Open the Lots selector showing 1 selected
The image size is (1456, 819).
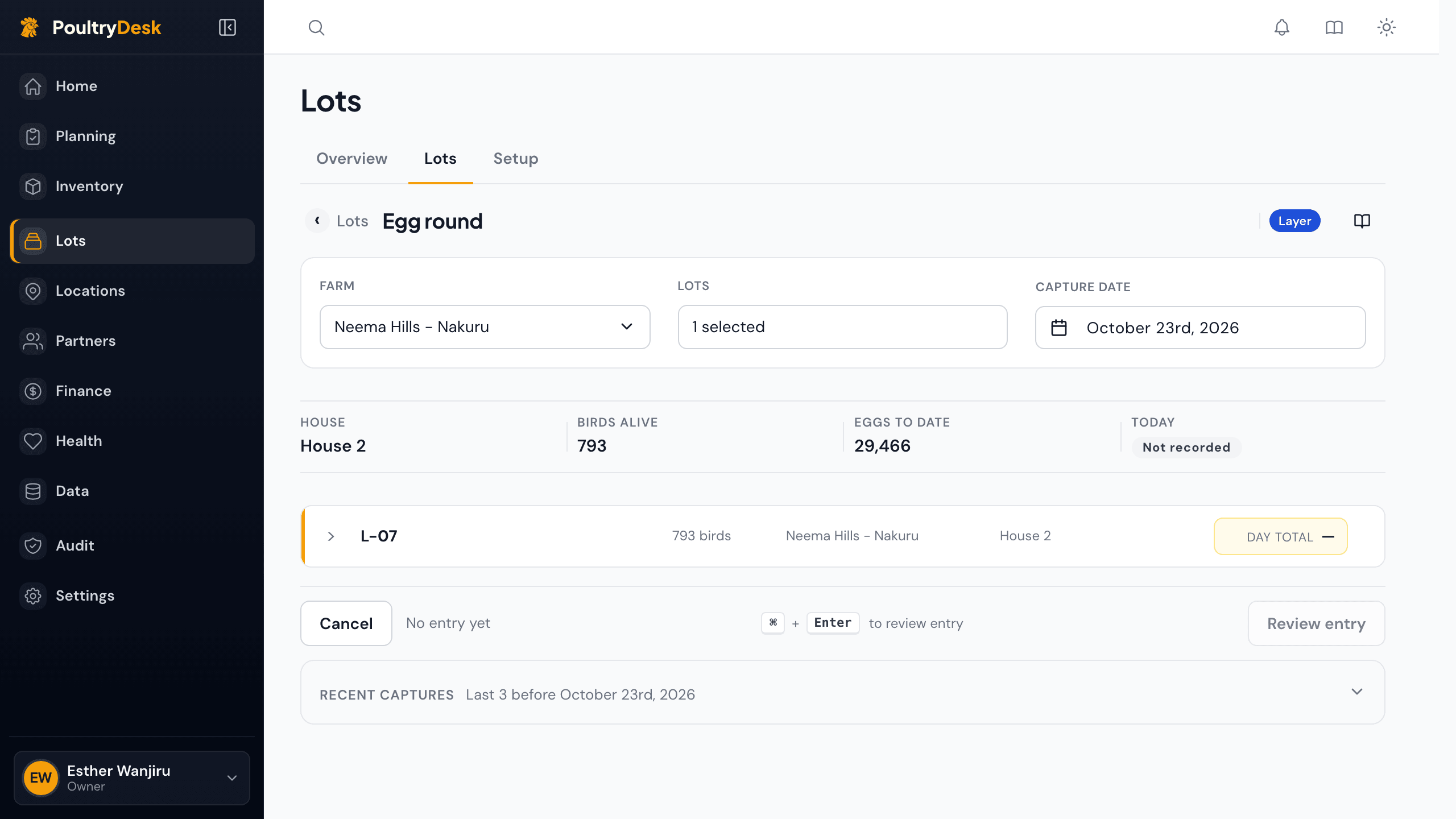point(842,327)
